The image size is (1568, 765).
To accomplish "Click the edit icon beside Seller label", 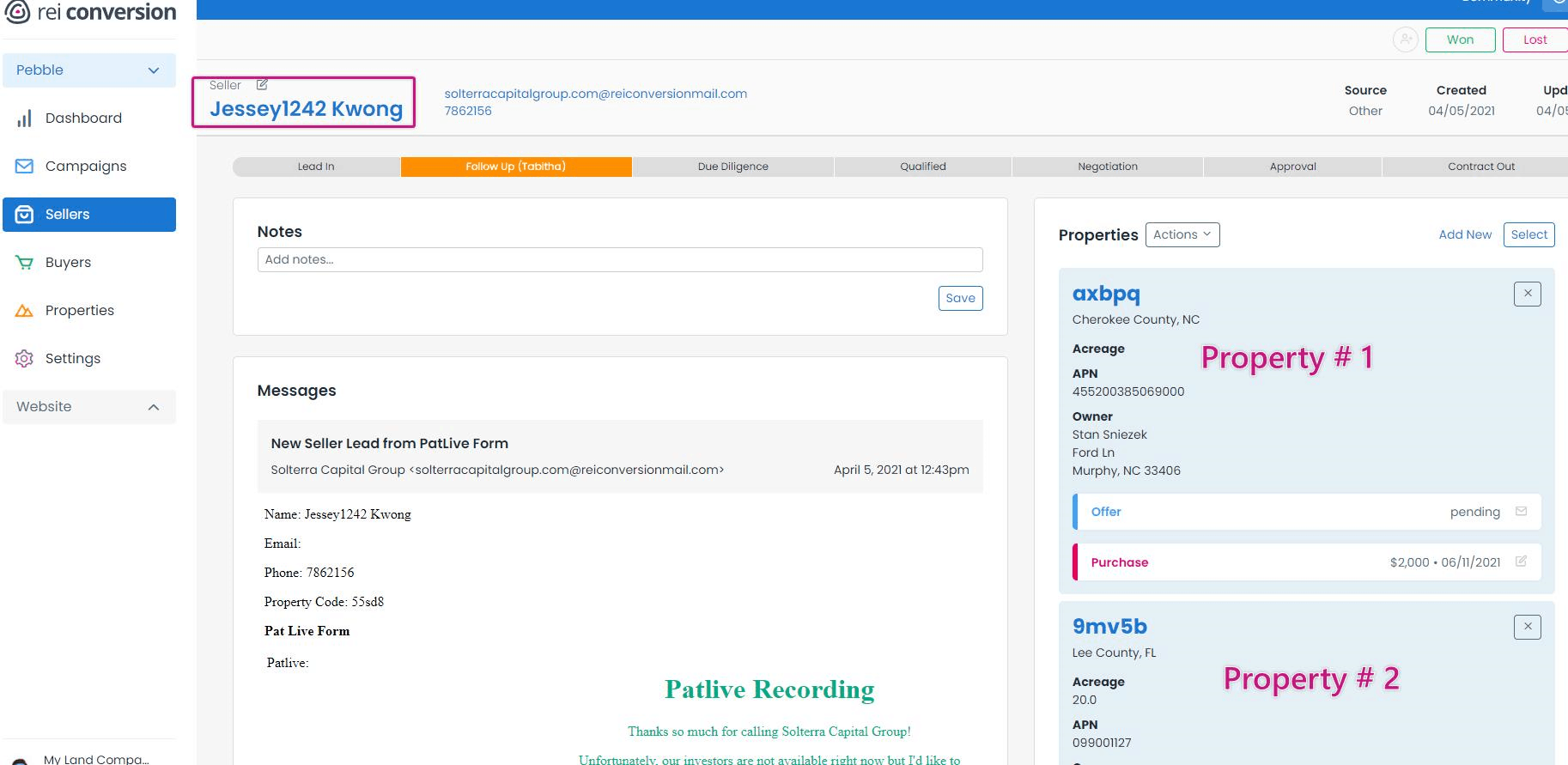I will pos(262,84).
